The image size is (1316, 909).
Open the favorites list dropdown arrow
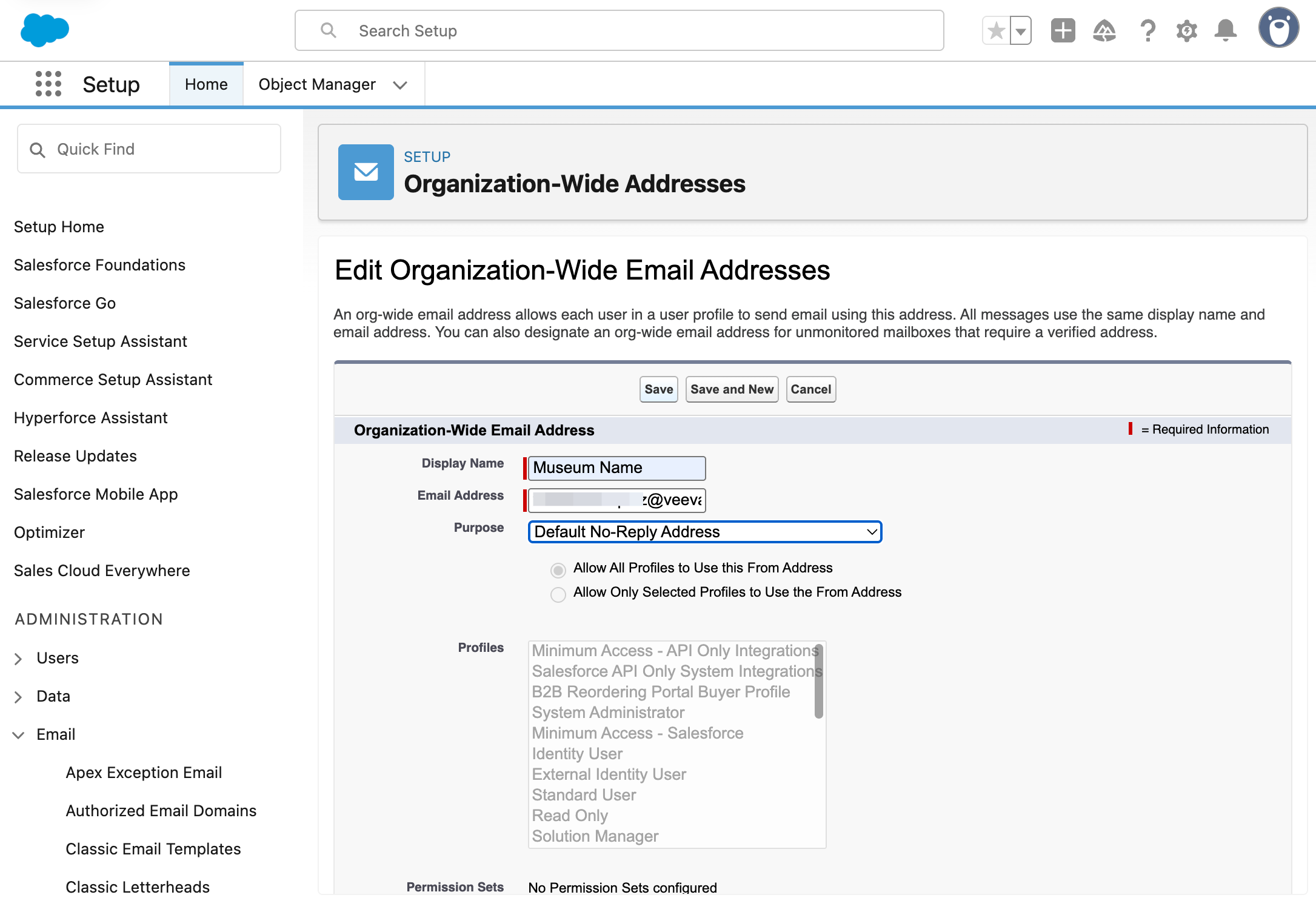coord(1021,30)
